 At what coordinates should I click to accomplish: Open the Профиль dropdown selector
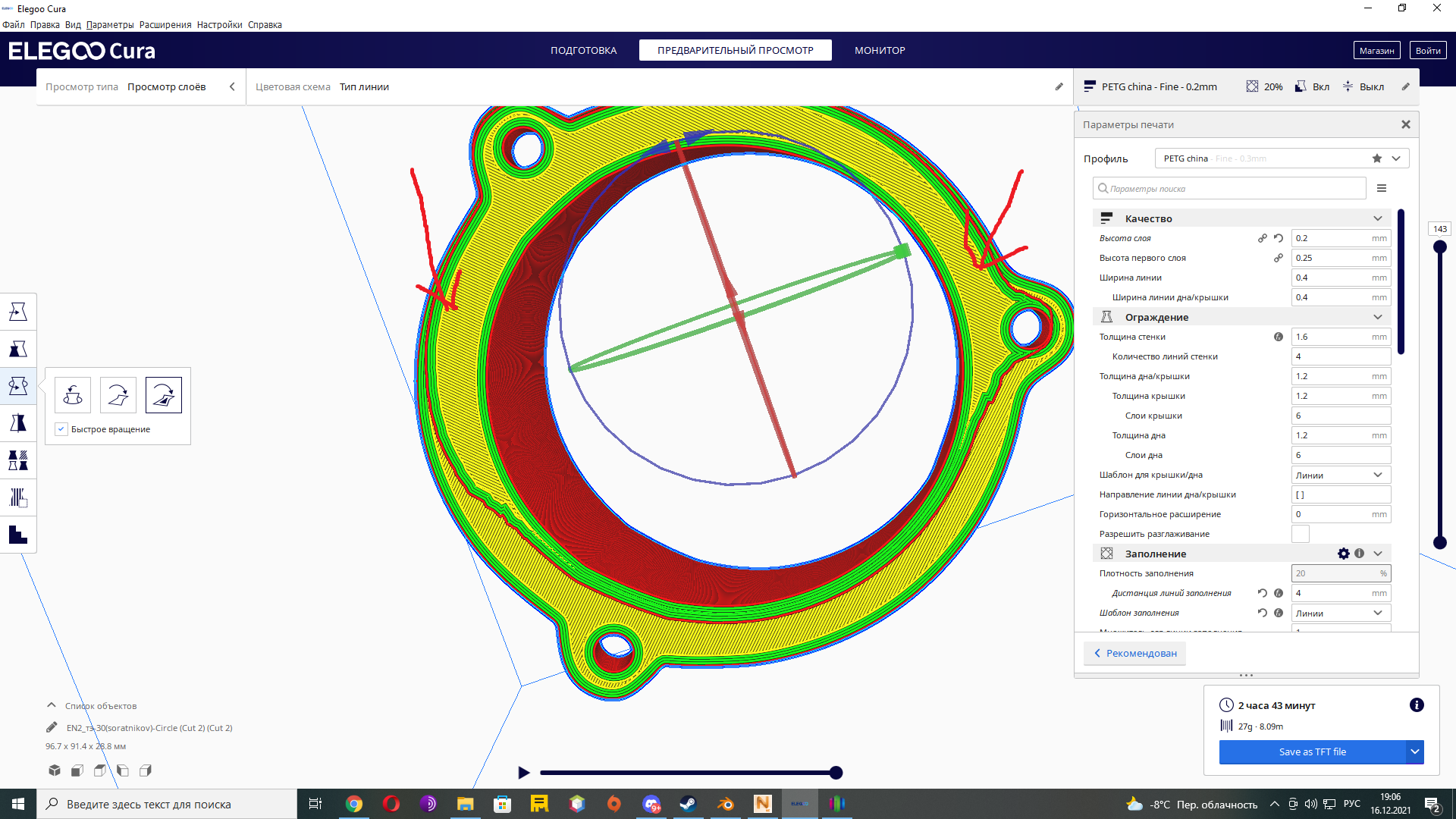(1282, 158)
